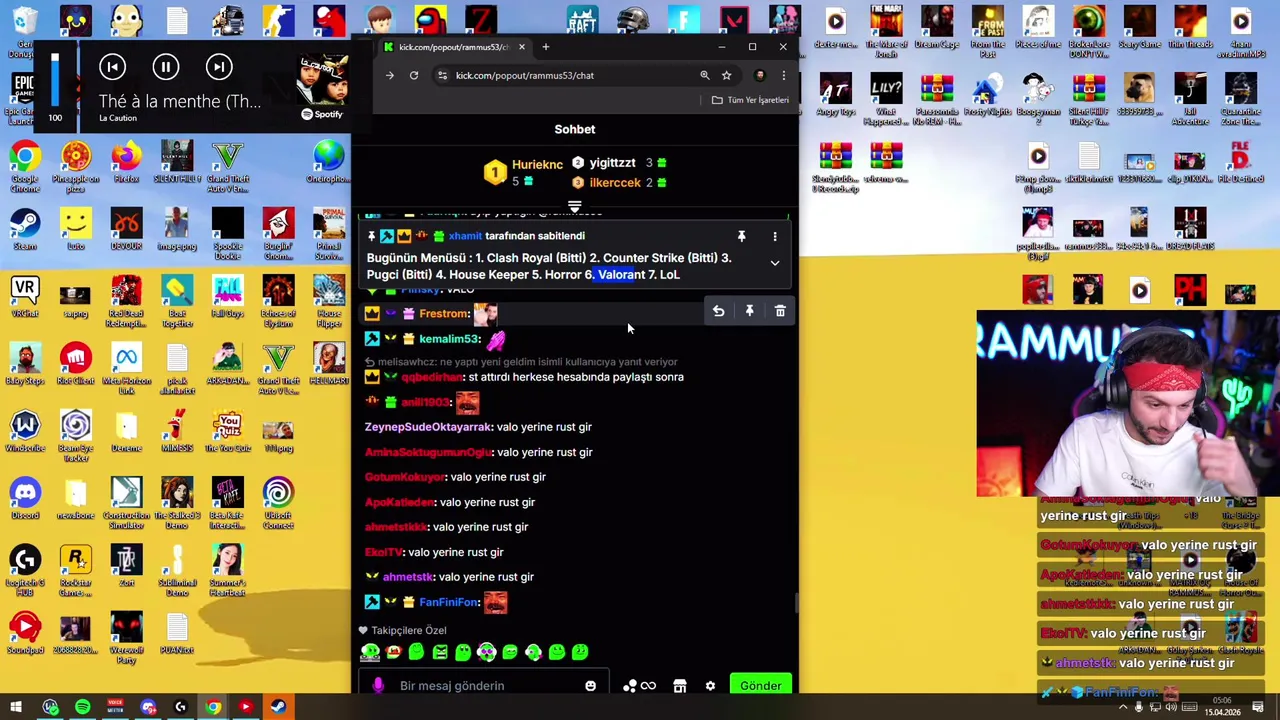This screenshot has width=1280, height=720.
Task: Open pinned message three-dot options
Action: pyautogui.click(x=775, y=236)
